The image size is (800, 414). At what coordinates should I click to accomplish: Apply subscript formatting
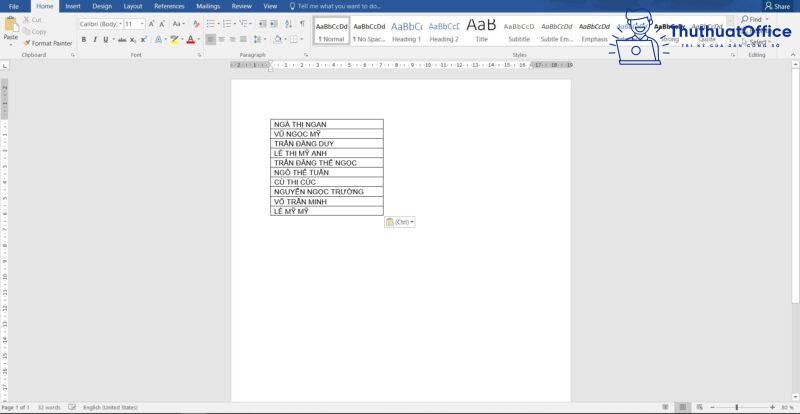[133, 39]
